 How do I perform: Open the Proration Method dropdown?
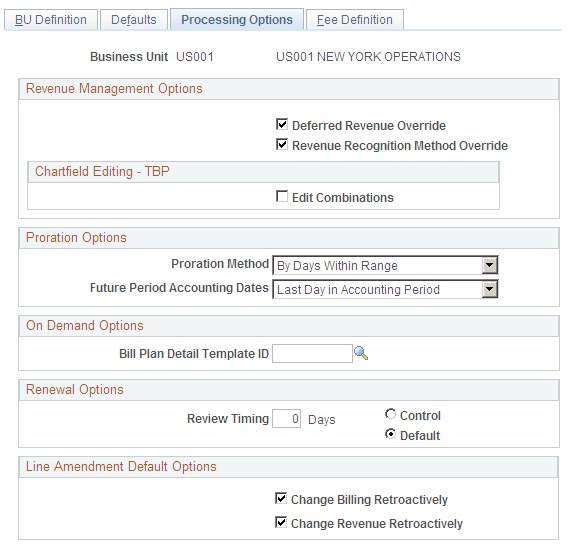pyautogui.click(x=385, y=265)
